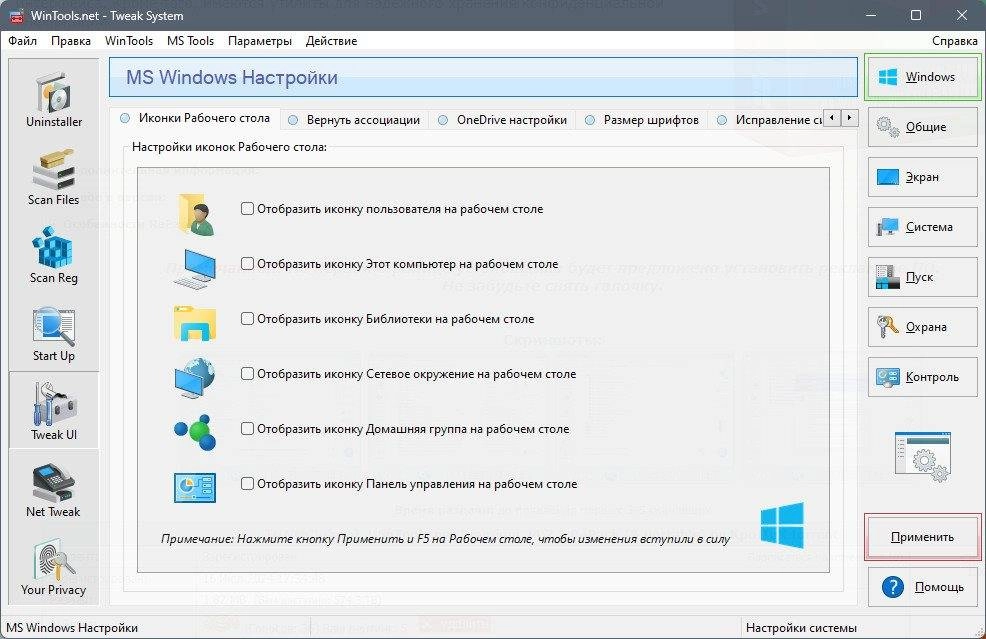Open the Параметры menu
Viewport: 986px width, 639px height.
[x=260, y=41]
